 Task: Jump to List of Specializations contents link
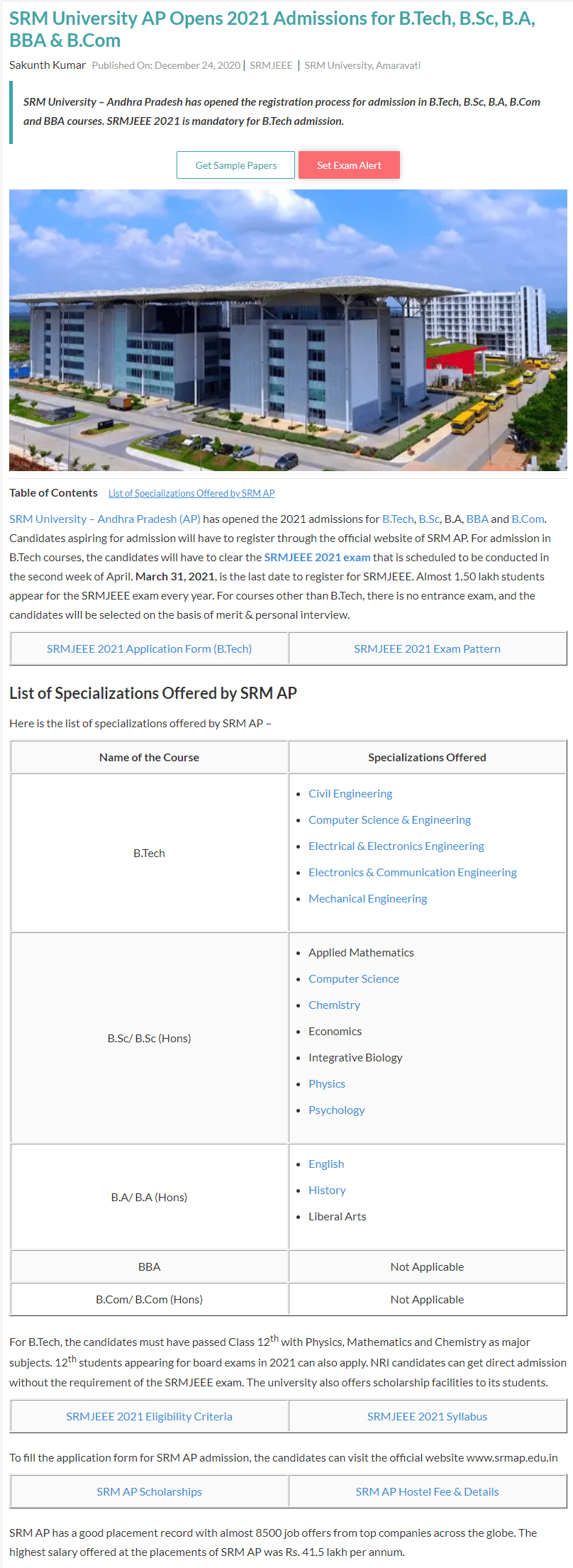tap(191, 493)
